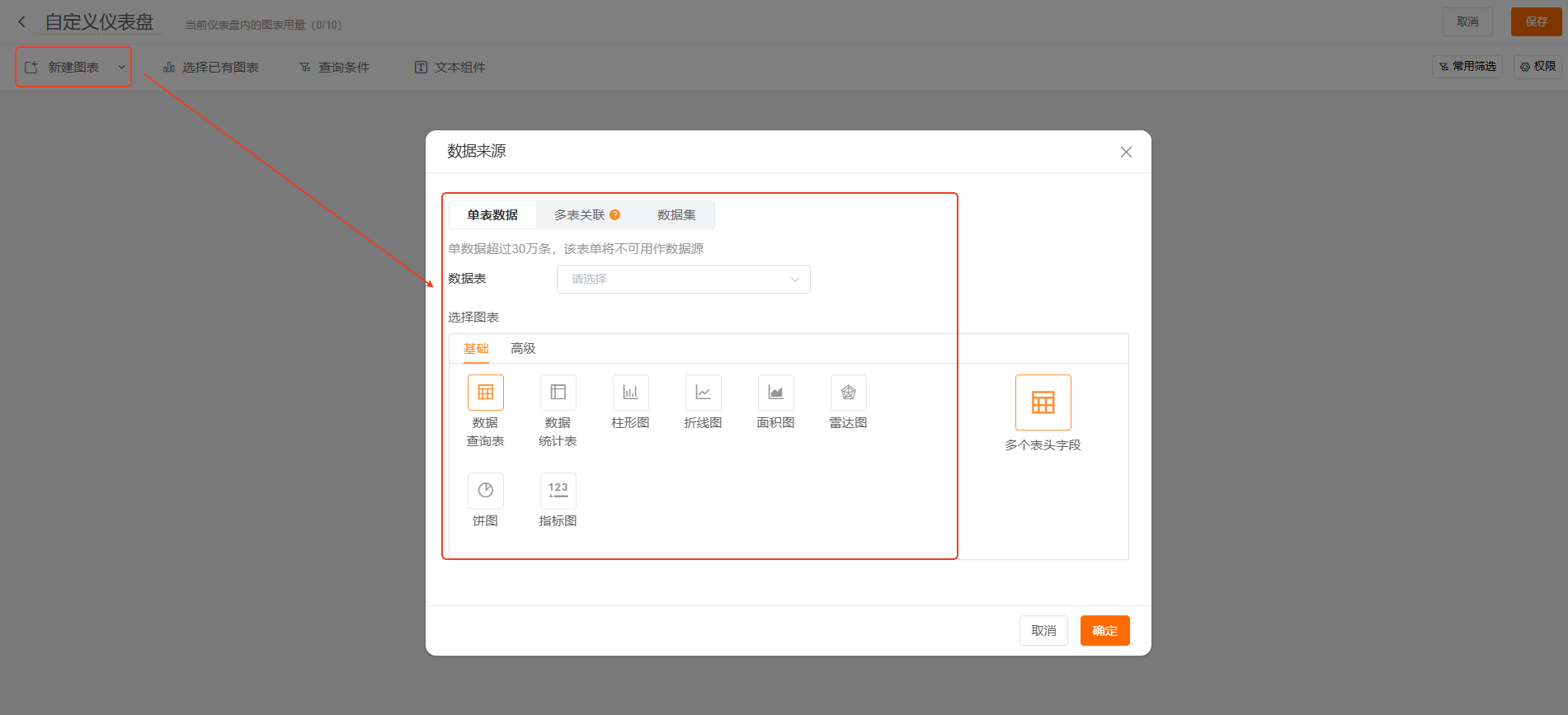Viewport: 1568px width, 715px height.
Task: Open 选择已有图表 in toolbar
Action: 211,68
